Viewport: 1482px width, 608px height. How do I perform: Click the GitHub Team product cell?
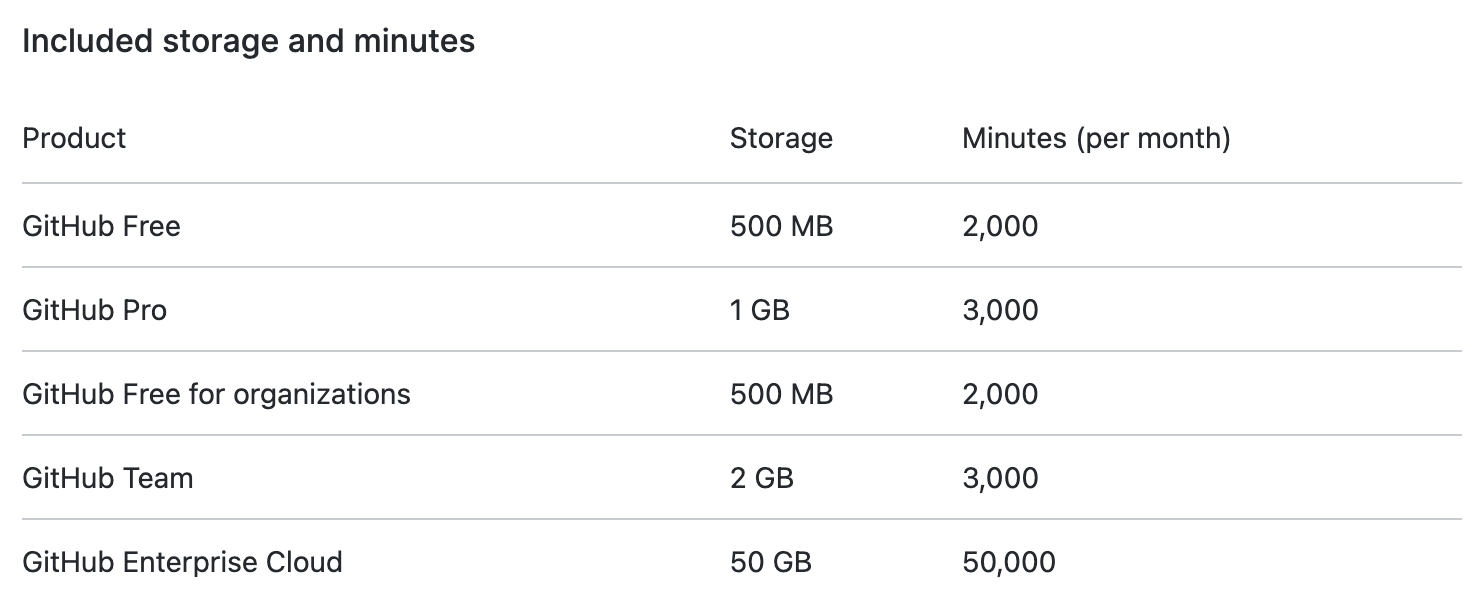(x=107, y=478)
